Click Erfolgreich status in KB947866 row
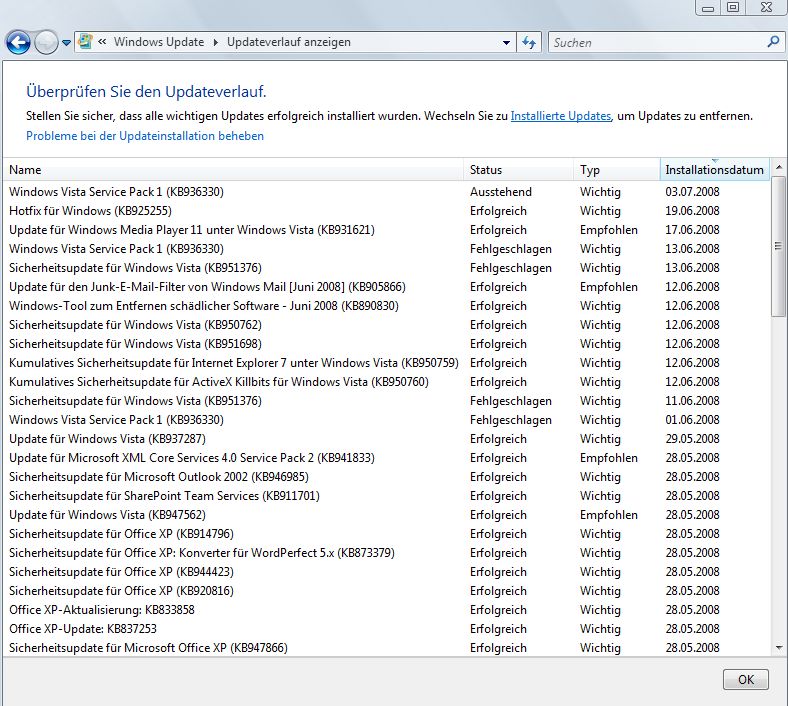This screenshot has height=706, width=788. click(498, 648)
